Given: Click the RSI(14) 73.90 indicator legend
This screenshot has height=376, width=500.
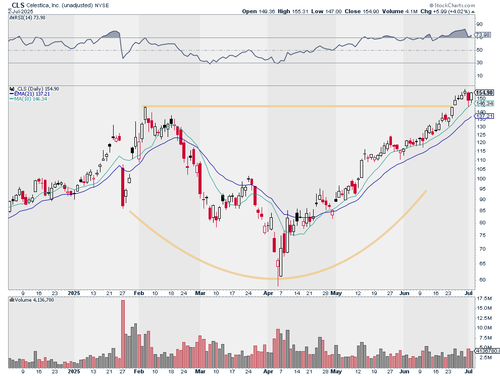Looking at the screenshot, I should pyautogui.click(x=28, y=18).
